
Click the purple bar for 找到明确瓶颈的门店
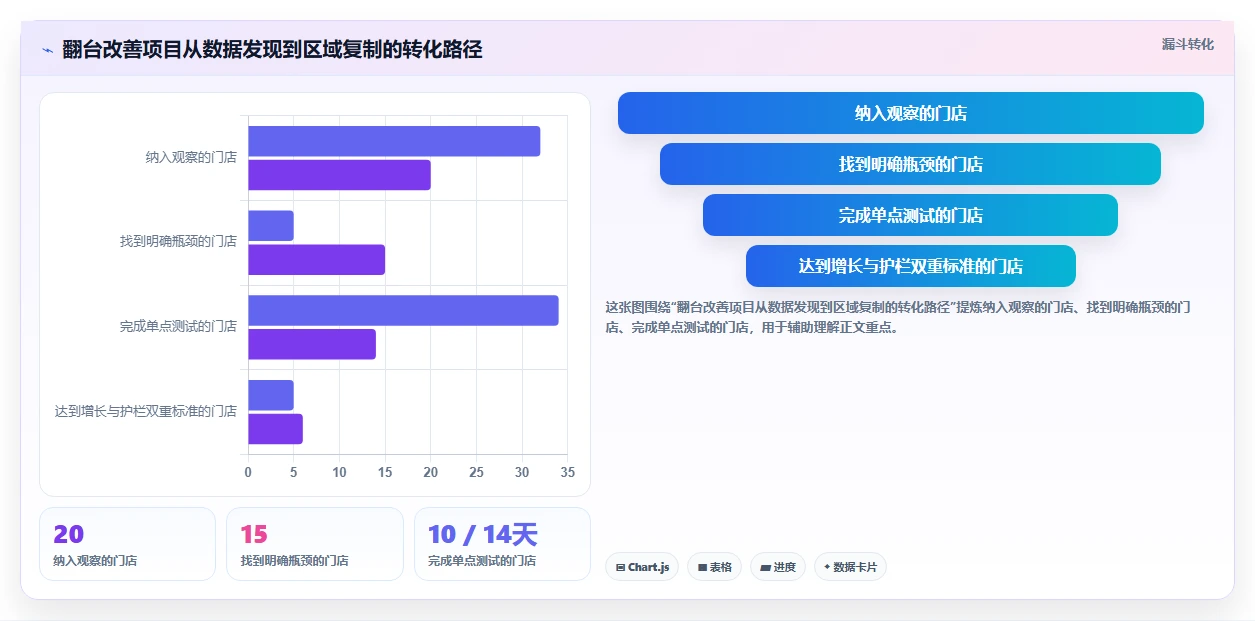click(316, 260)
